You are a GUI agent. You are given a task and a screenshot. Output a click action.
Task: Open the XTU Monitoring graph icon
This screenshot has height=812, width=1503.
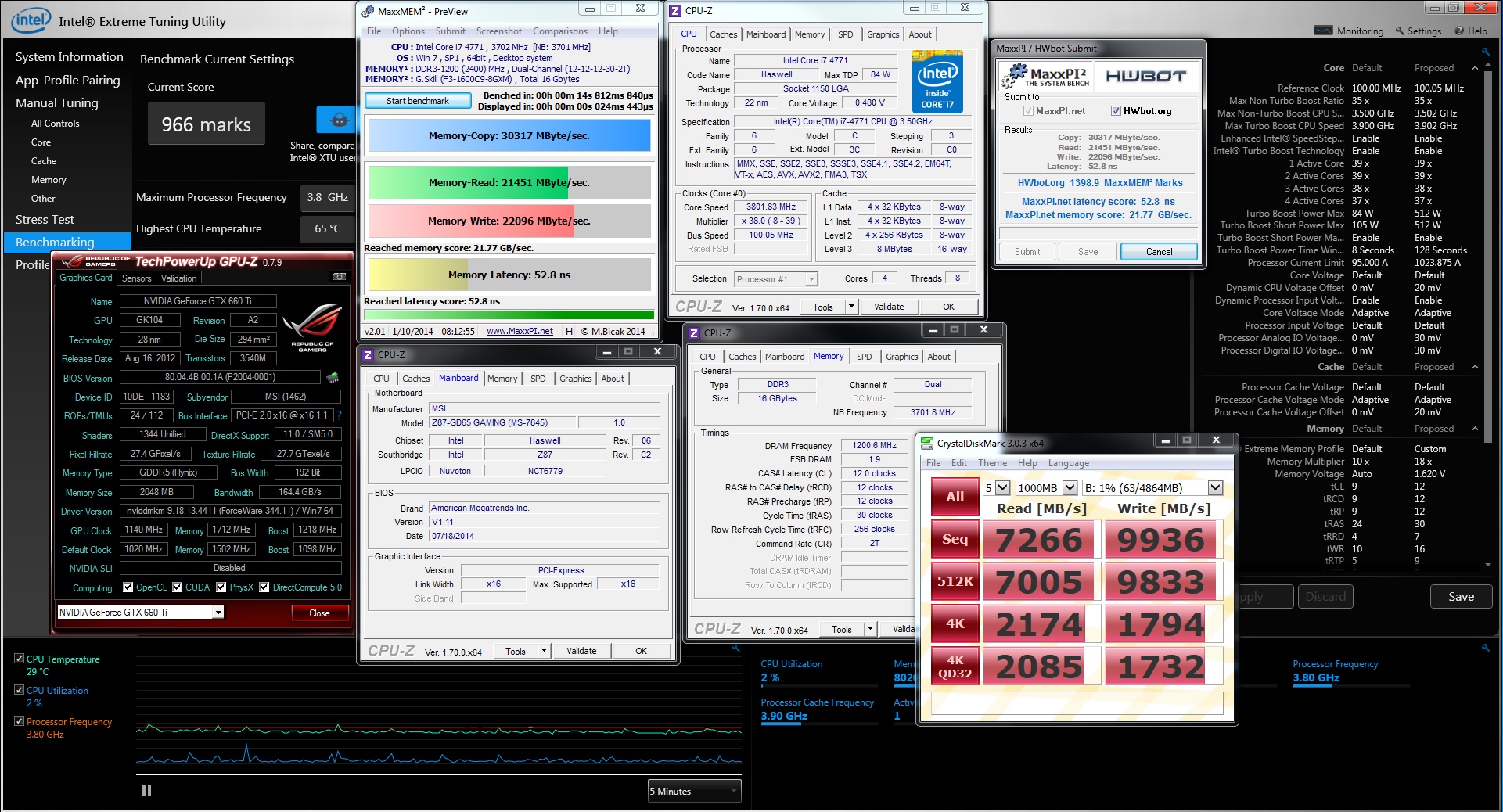[1323, 31]
